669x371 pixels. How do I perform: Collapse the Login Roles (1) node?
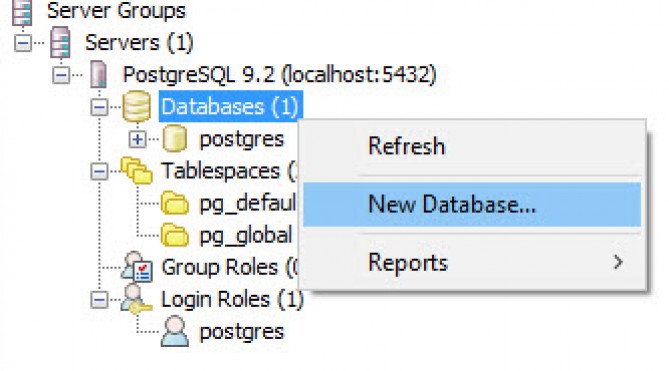(99, 300)
